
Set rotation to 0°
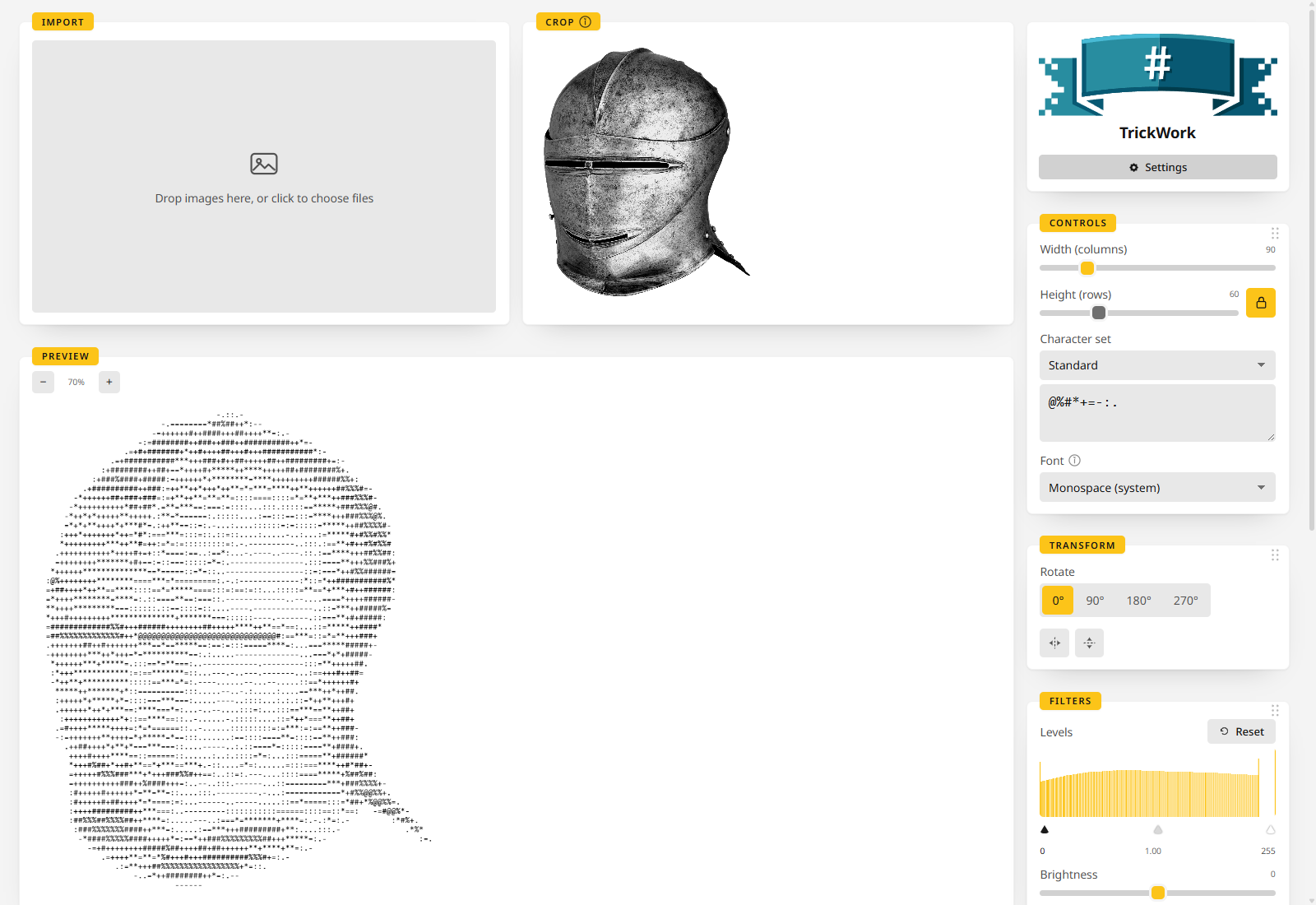pyautogui.click(x=1058, y=601)
